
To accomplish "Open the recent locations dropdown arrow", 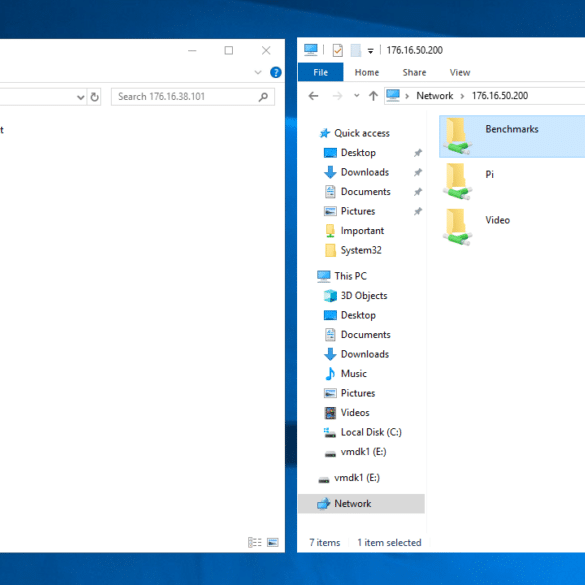I will [x=356, y=96].
